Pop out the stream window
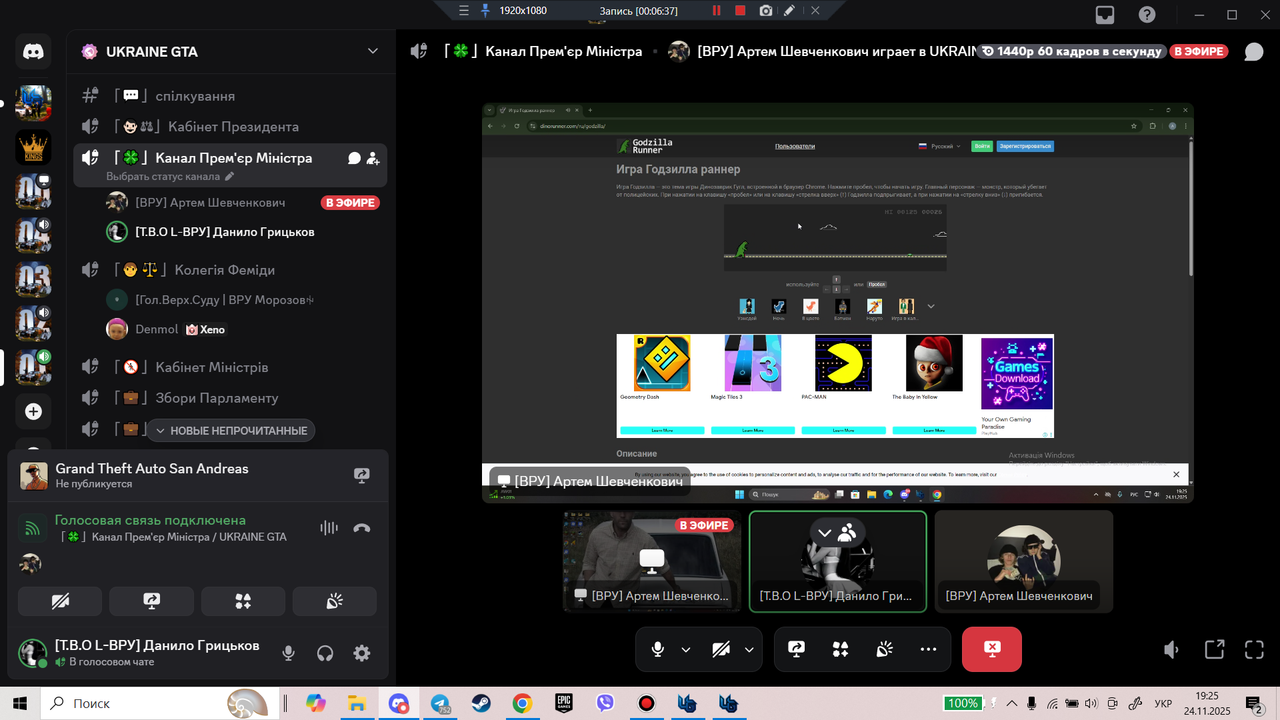 1214,650
